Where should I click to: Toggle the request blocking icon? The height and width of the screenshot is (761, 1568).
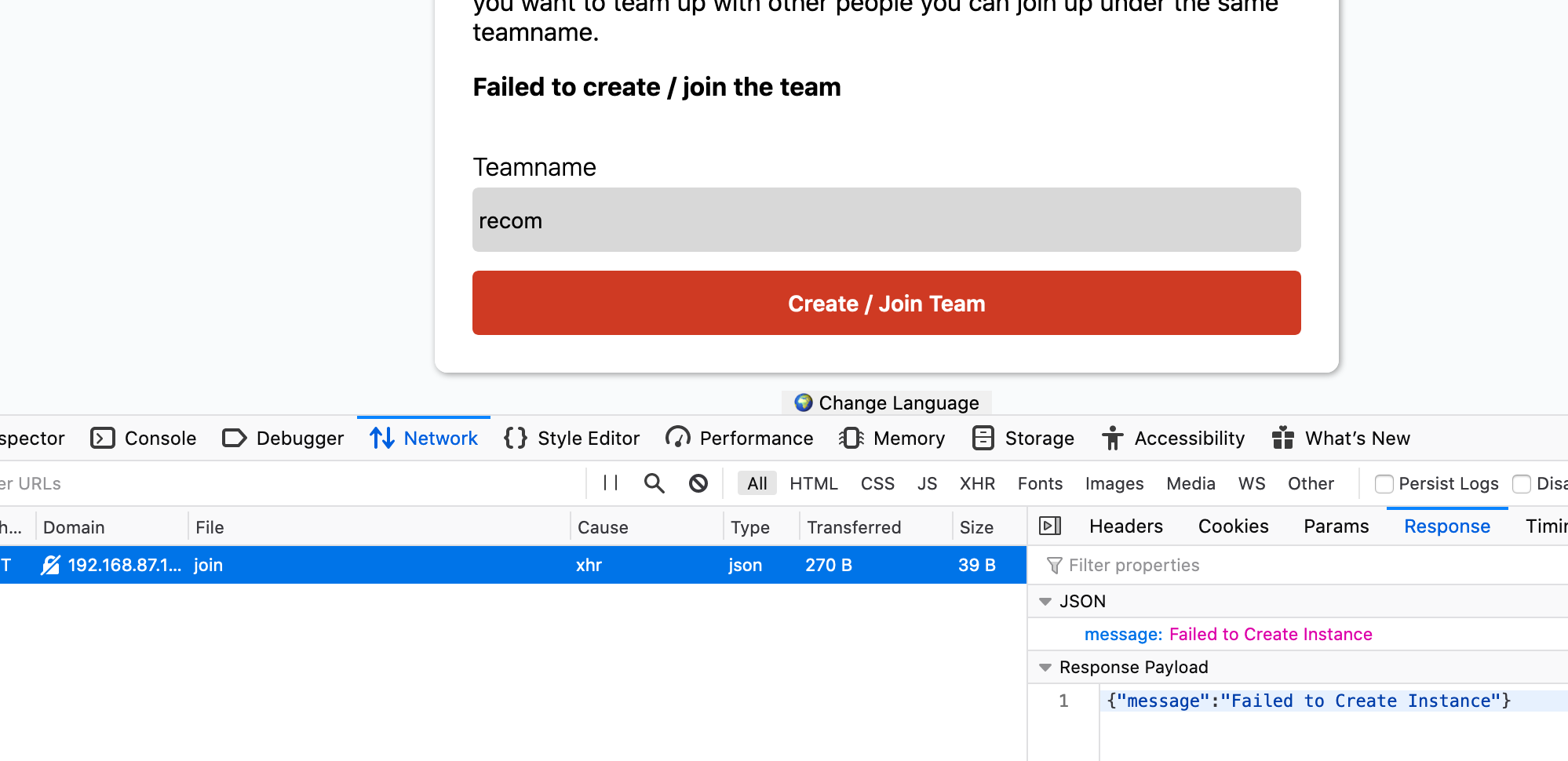[x=698, y=483]
